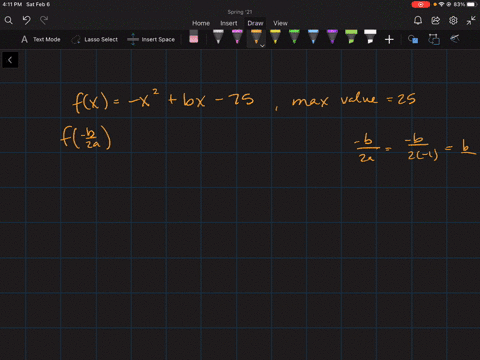
Task: Open the Home tab
Action: click(201, 23)
